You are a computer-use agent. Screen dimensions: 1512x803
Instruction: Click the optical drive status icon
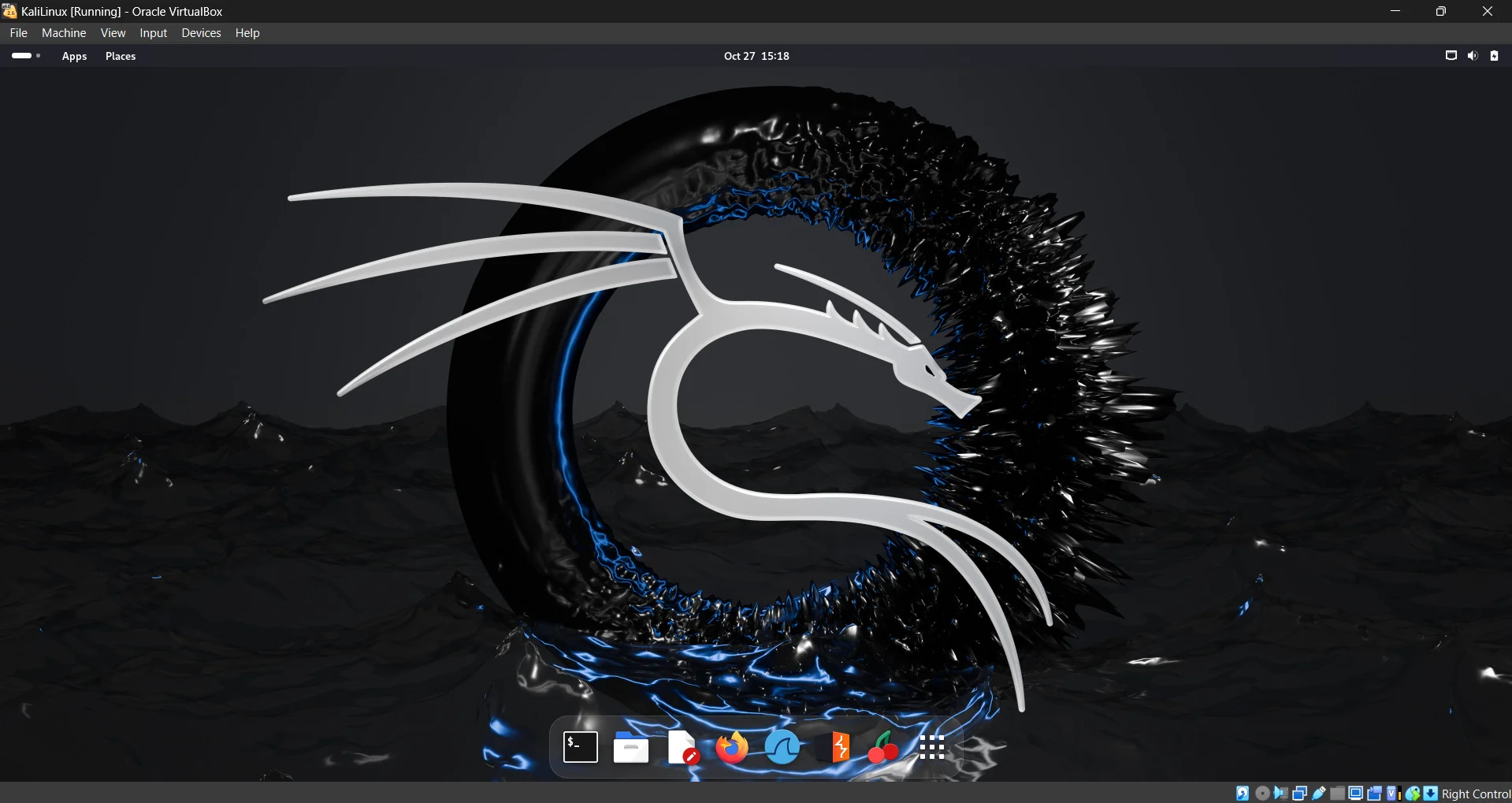point(1262,794)
